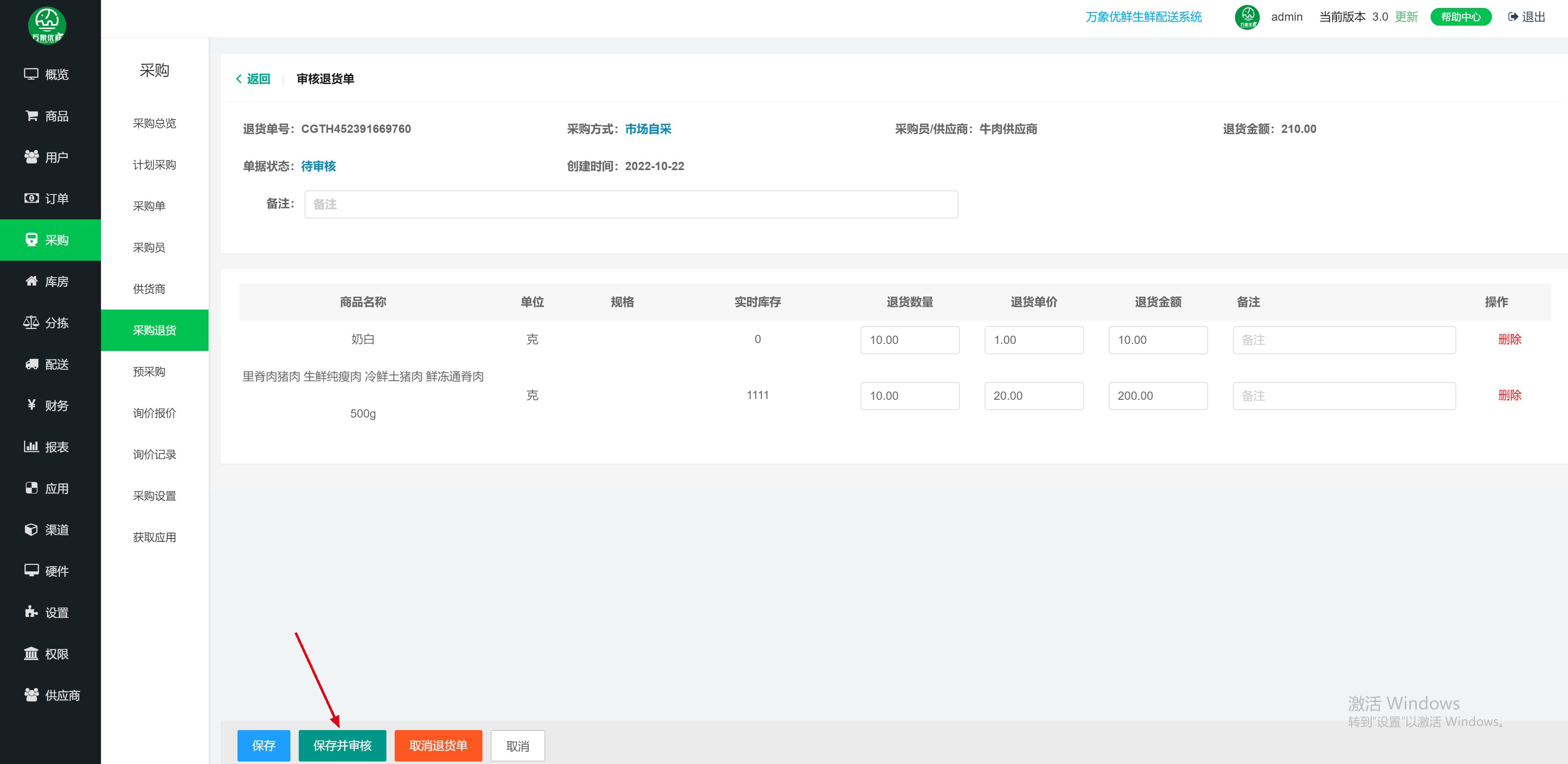1568x764 pixels.
Task: Delete the 奶白 product row
Action: pos(1509,340)
